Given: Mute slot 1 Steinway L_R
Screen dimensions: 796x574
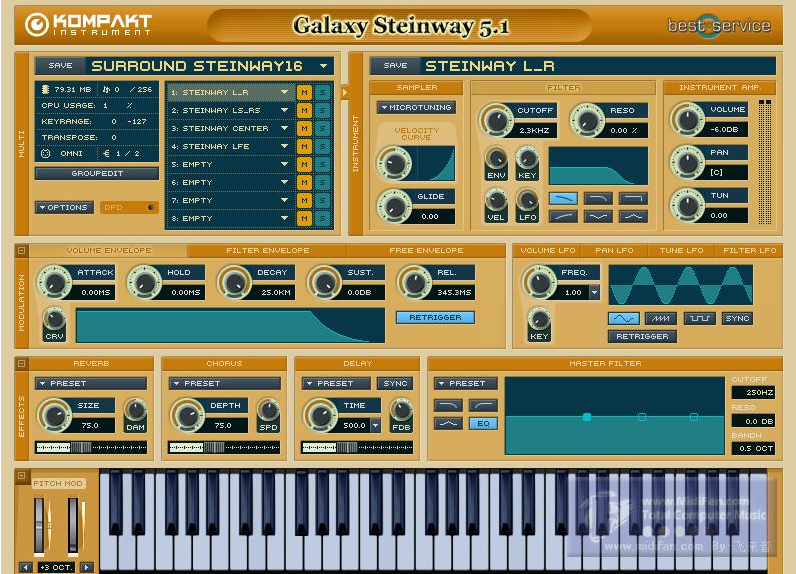Looking at the screenshot, I should tap(304, 92).
